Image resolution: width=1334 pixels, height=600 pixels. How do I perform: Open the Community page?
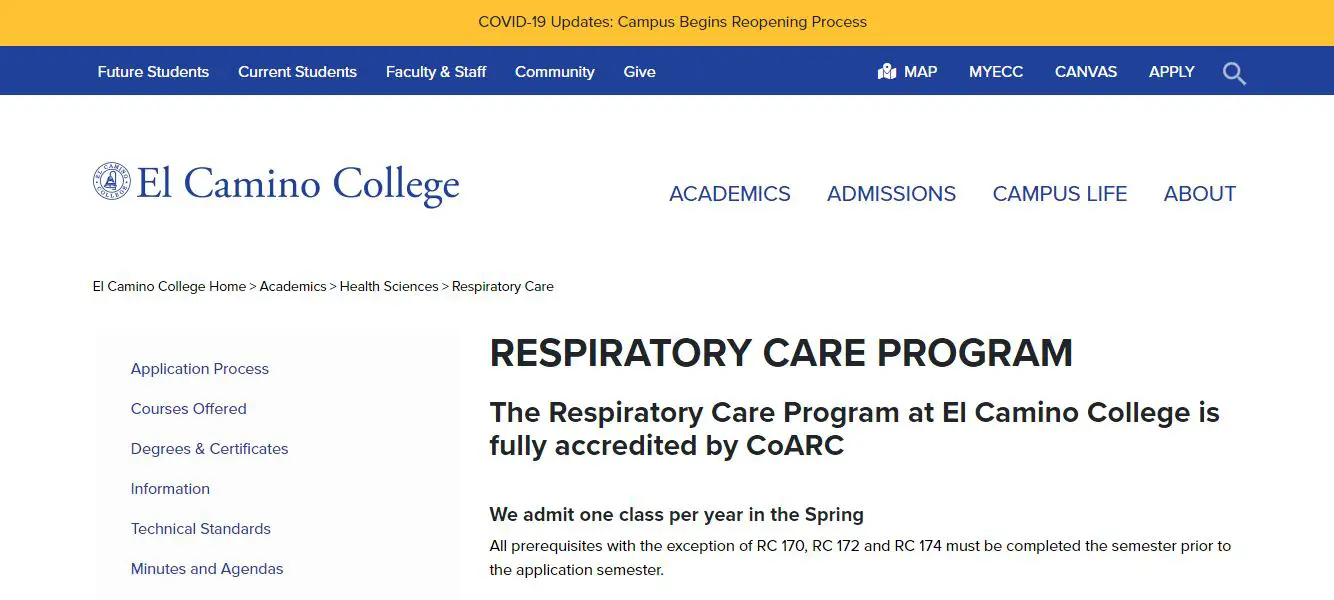(554, 71)
